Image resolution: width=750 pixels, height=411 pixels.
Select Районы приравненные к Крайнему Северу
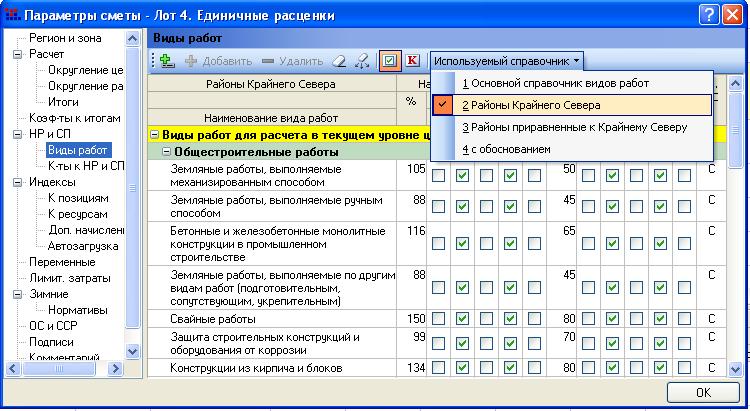coord(574,127)
